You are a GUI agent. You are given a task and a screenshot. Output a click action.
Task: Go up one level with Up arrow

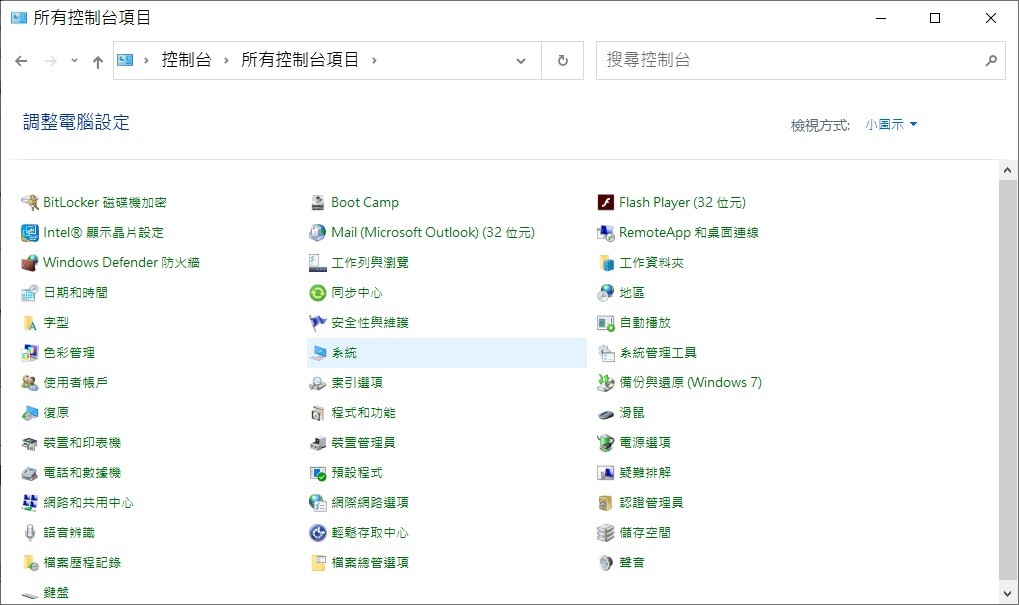click(x=97, y=61)
